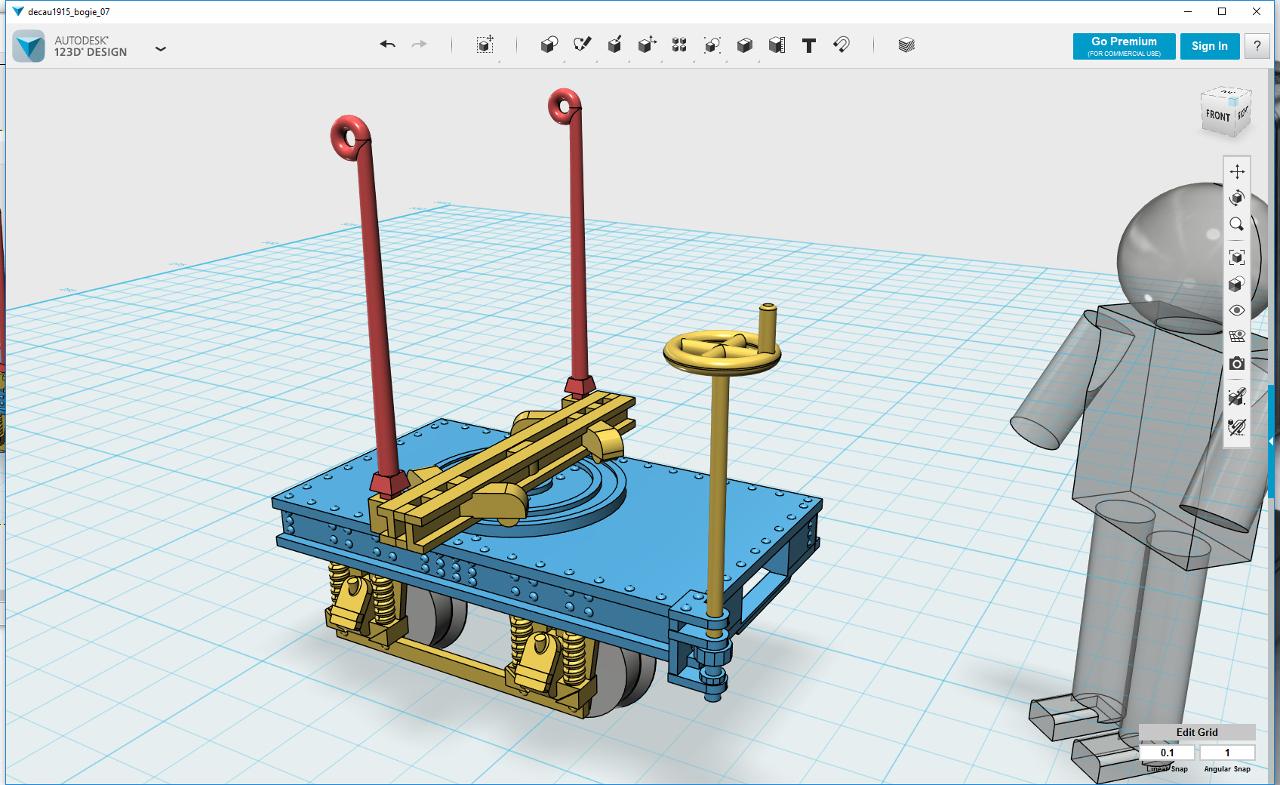Viewport: 1280px width, 785px height.
Task: Select the Measure tool icon
Action: pos(777,45)
